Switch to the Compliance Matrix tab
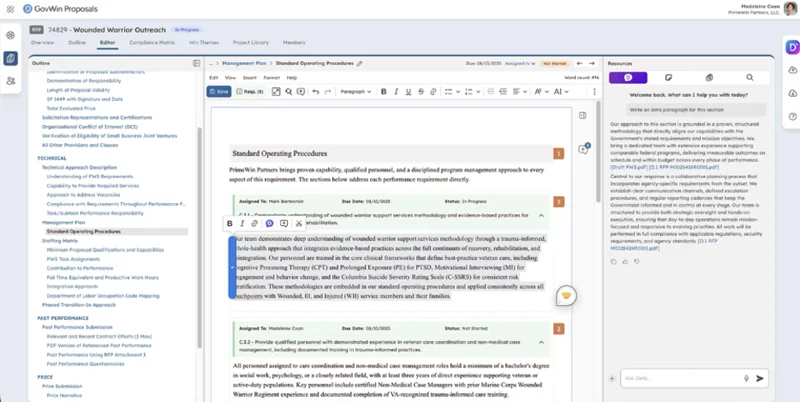Viewport: 800px width, 402px height. (x=152, y=42)
